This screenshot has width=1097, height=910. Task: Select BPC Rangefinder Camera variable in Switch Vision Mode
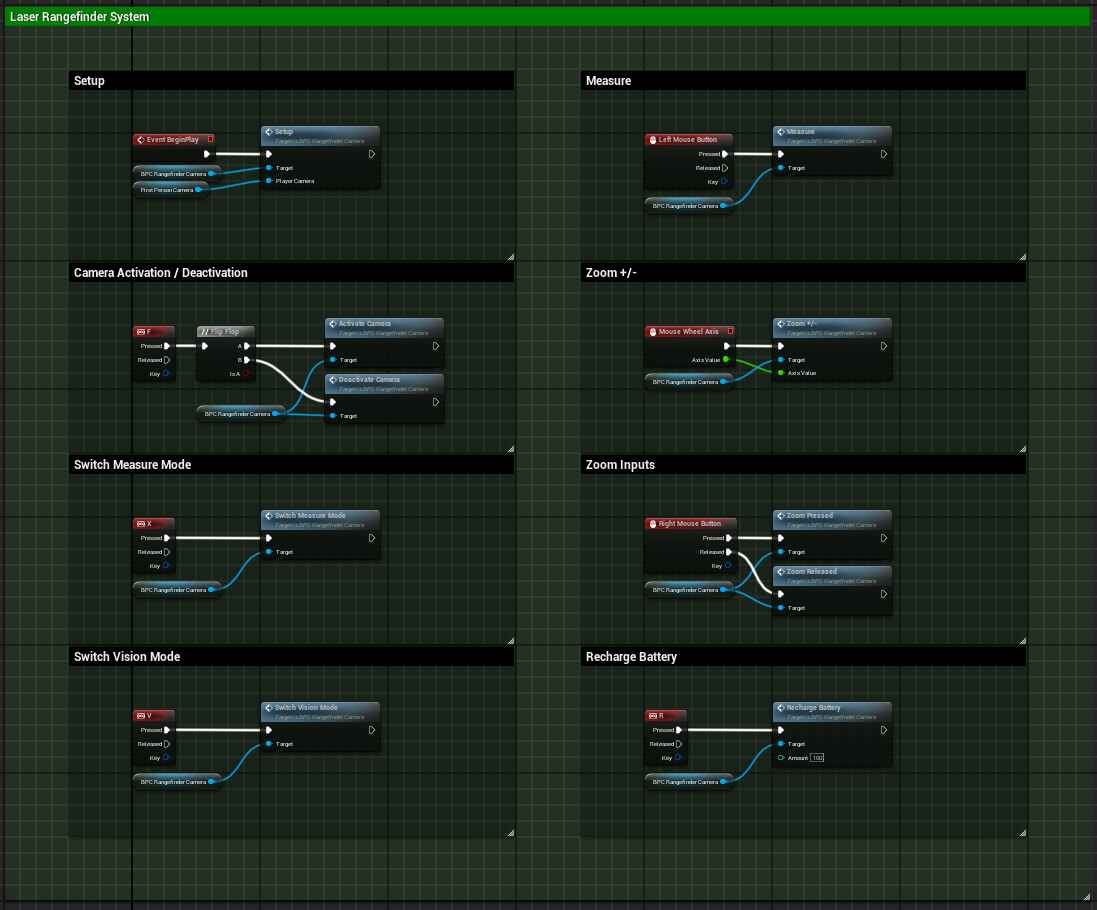(x=177, y=782)
